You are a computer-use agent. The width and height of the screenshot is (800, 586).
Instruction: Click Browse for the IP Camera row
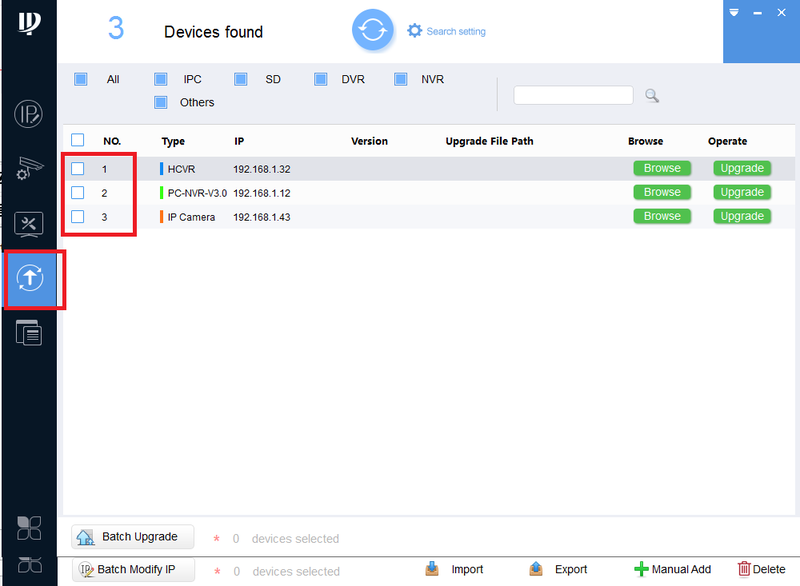[662, 216]
